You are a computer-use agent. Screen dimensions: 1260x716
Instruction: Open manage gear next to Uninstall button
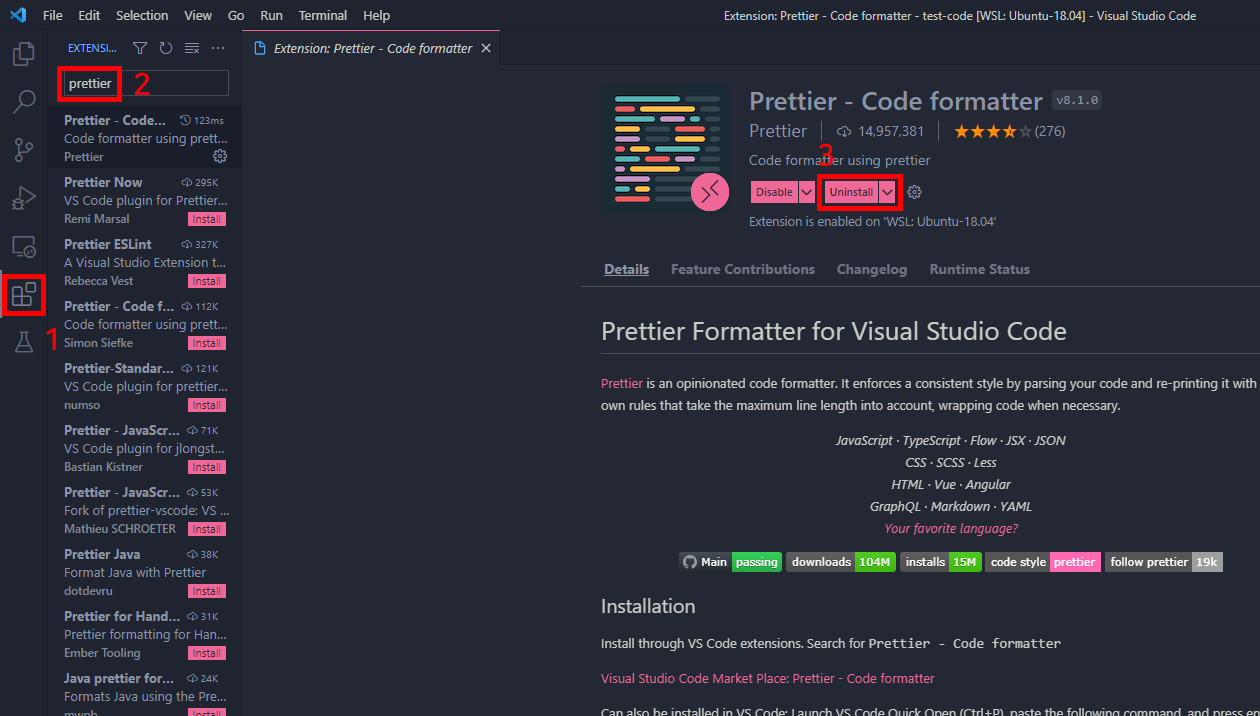tap(914, 192)
